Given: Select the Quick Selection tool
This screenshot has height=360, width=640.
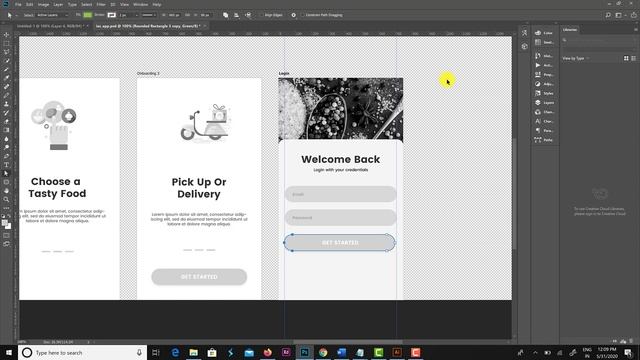Looking at the screenshot, I should click(x=6, y=60).
